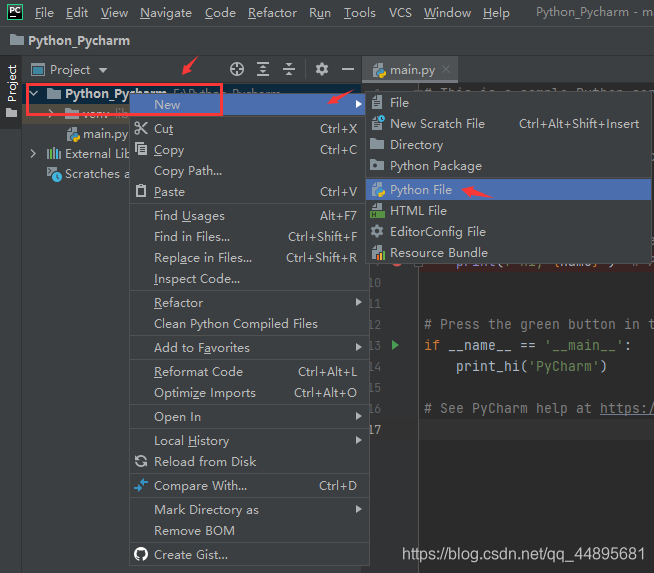The height and width of the screenshot is (573, 654).
Task: Click the External Libraries bars icon
Action: pos(53,154)
